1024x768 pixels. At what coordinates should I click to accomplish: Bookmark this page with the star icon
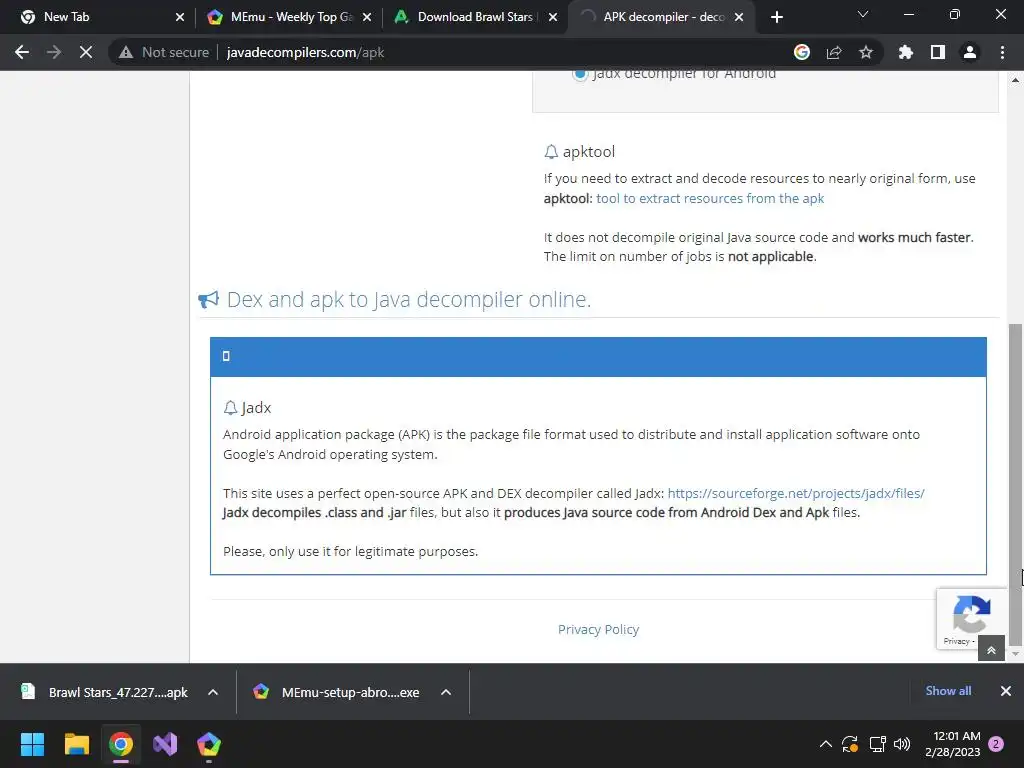866,52
